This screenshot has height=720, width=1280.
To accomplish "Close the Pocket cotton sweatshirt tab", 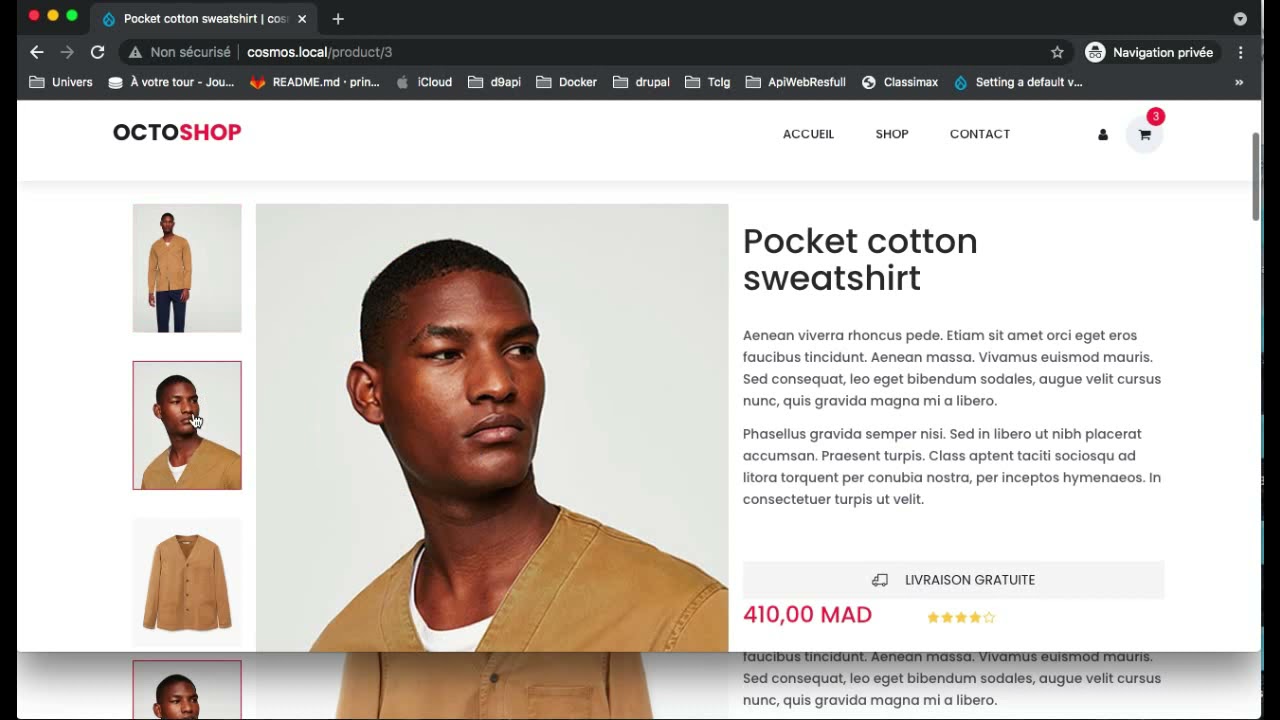I will [x=302, y=19].
